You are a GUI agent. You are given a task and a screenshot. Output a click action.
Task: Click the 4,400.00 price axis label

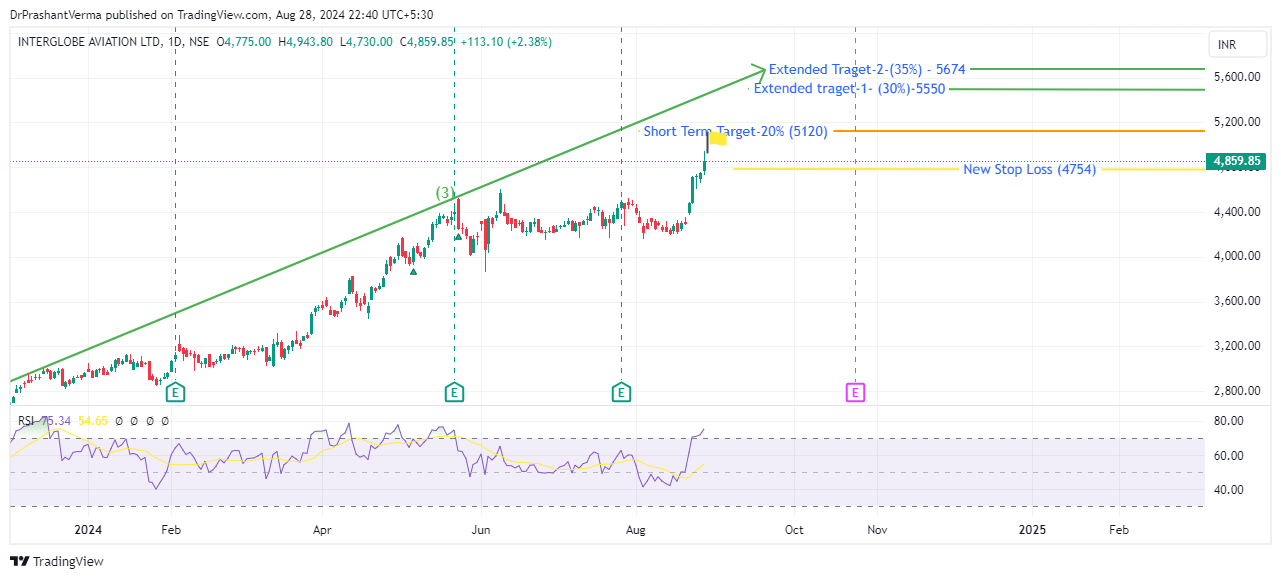(1236, 212)
